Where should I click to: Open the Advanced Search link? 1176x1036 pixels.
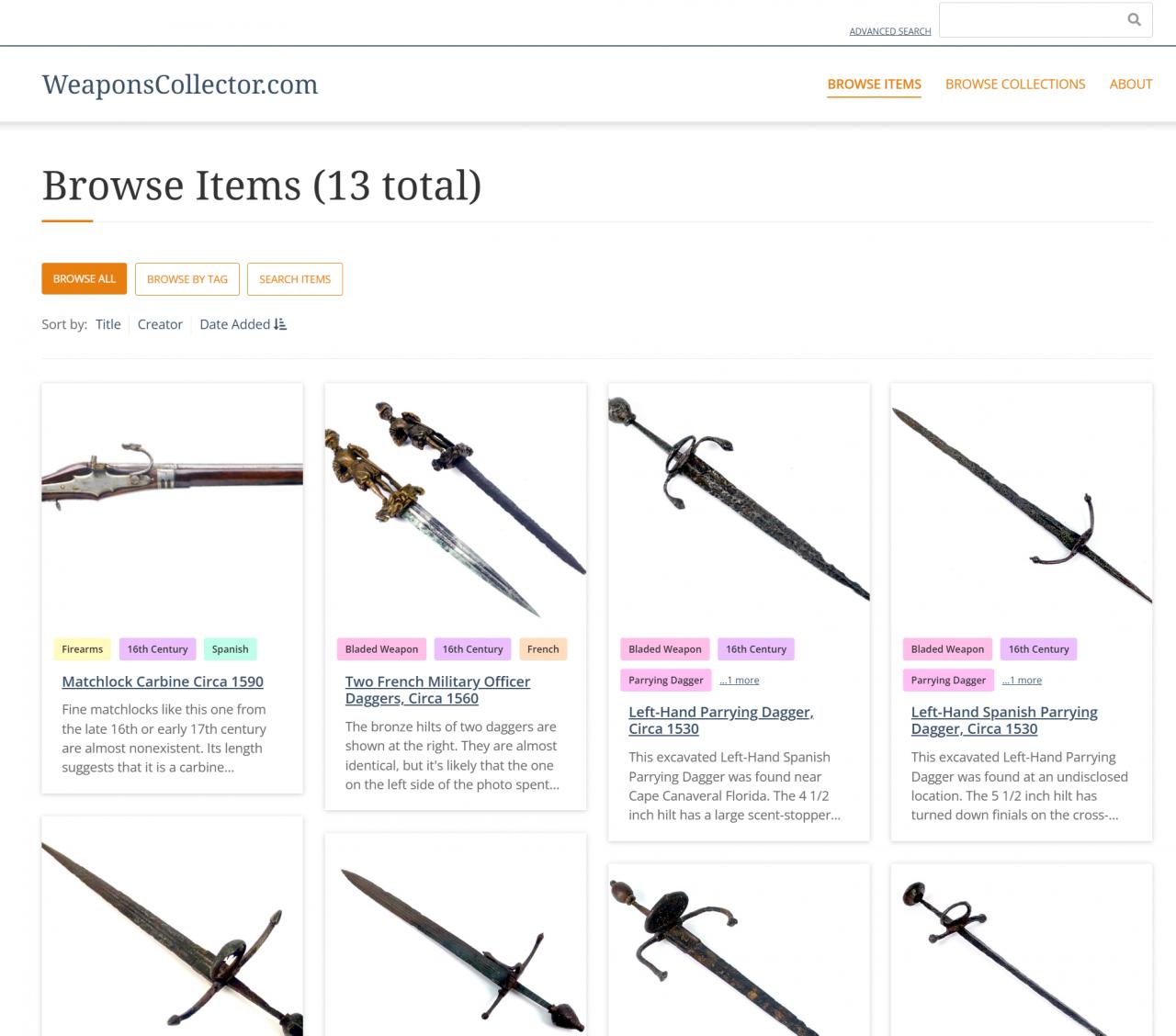click(x=889, y=31)
